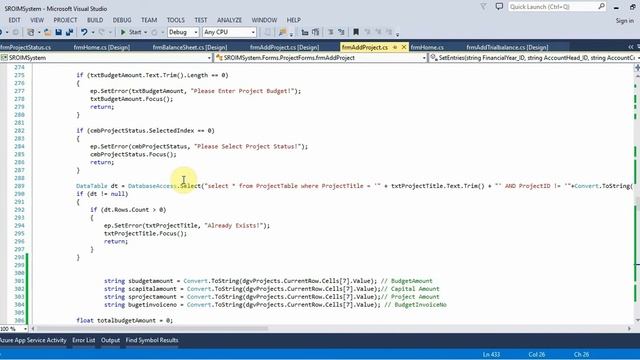Image resolution: width=640 pixels, height=360 pixels.
Task: Switch to the frmProjectStatus.cs tab
Action: 26,47
